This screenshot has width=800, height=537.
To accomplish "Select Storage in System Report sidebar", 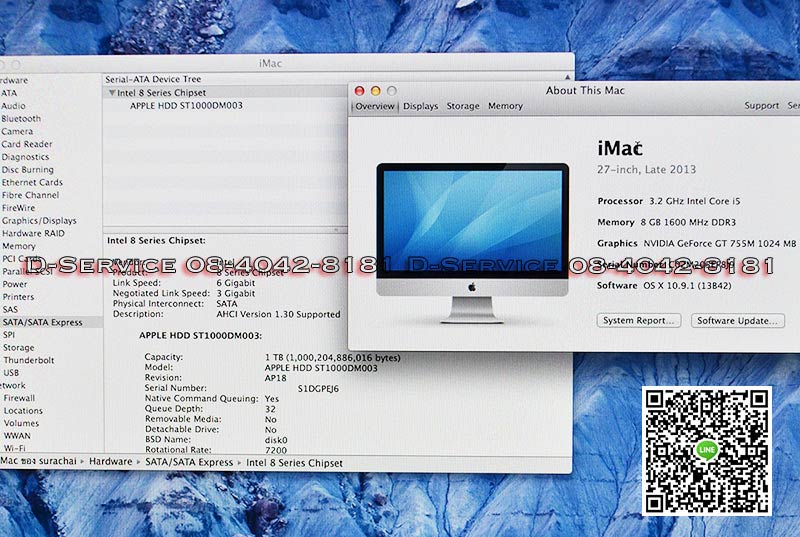I will (x=19, y=347).
